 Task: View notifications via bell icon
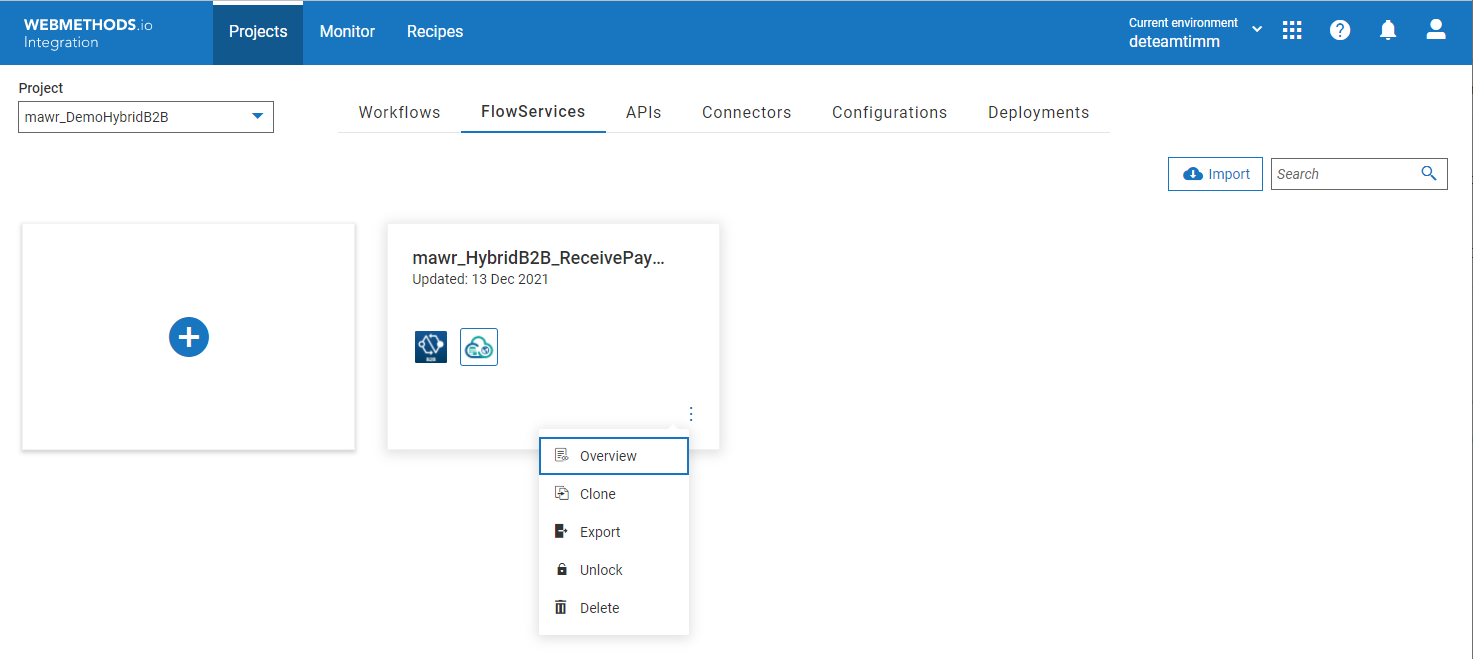pyautogui.click(x=1388, y=30)
